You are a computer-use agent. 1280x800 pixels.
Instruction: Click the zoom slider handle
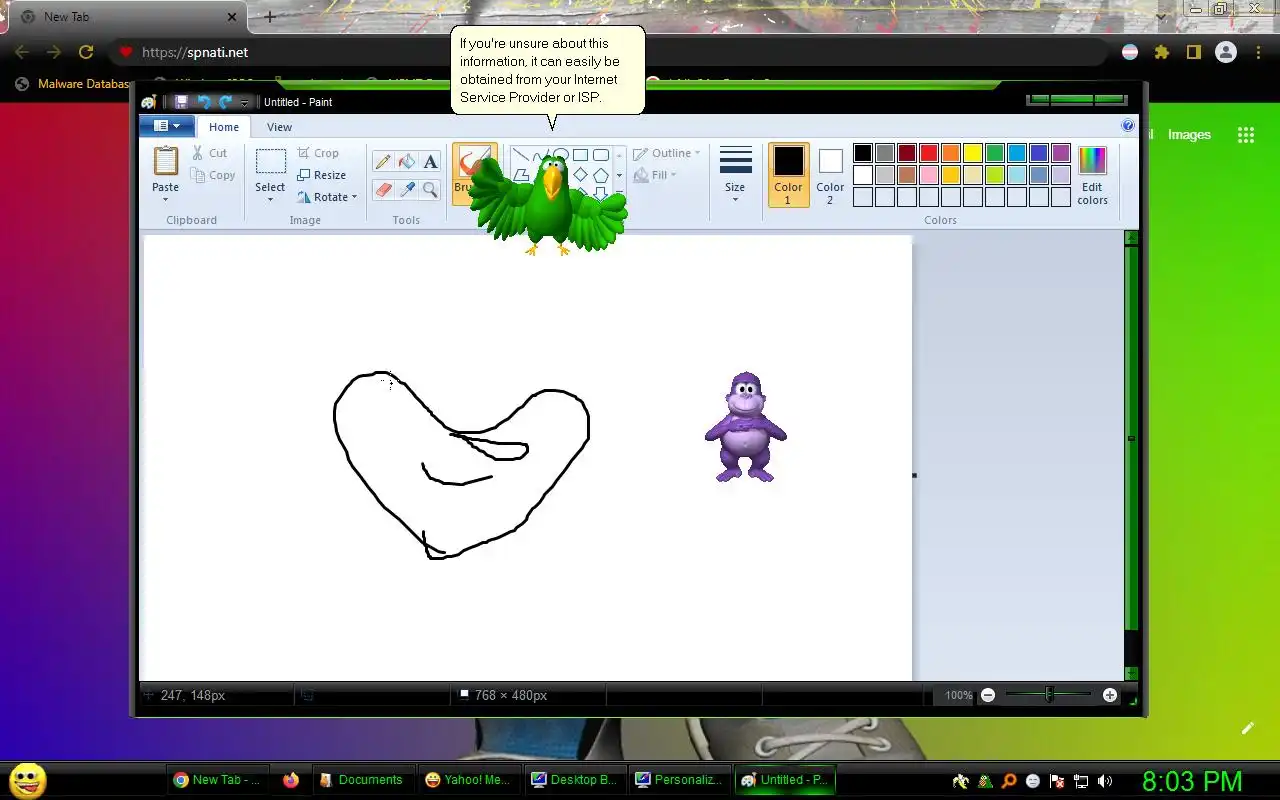point(1049,694)
